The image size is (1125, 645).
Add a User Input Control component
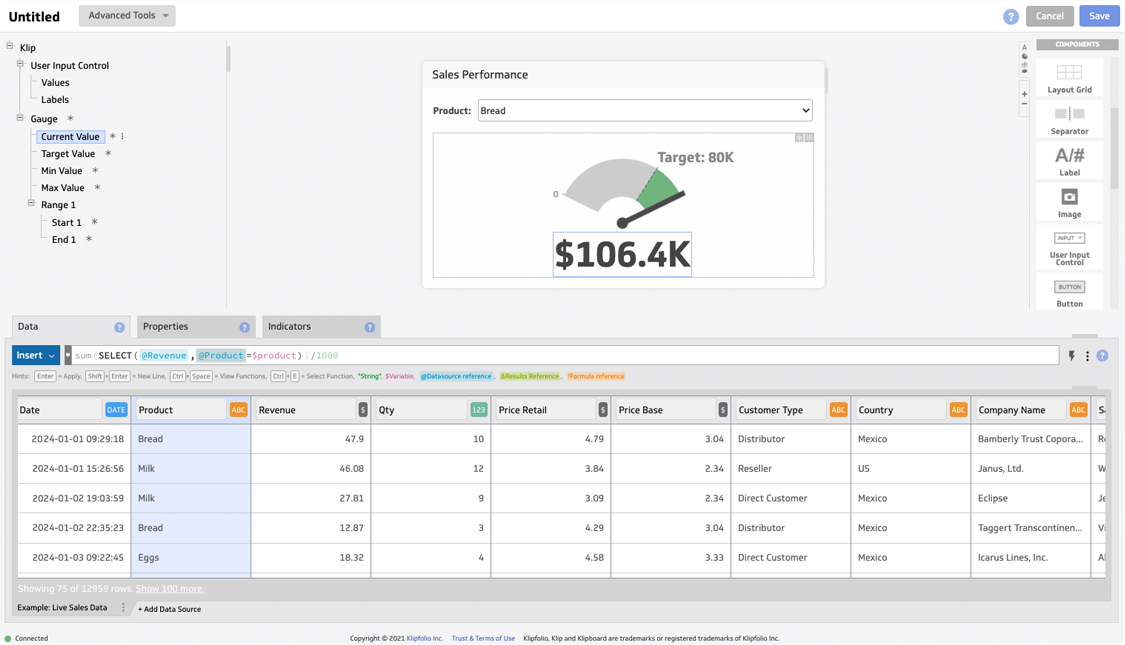coord(1069,246)
